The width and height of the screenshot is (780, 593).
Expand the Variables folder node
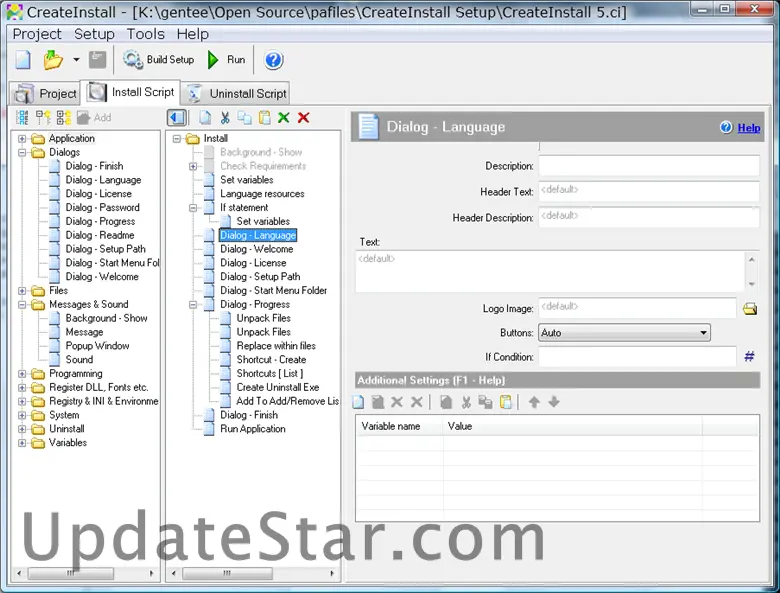click(x=22, y=443)
